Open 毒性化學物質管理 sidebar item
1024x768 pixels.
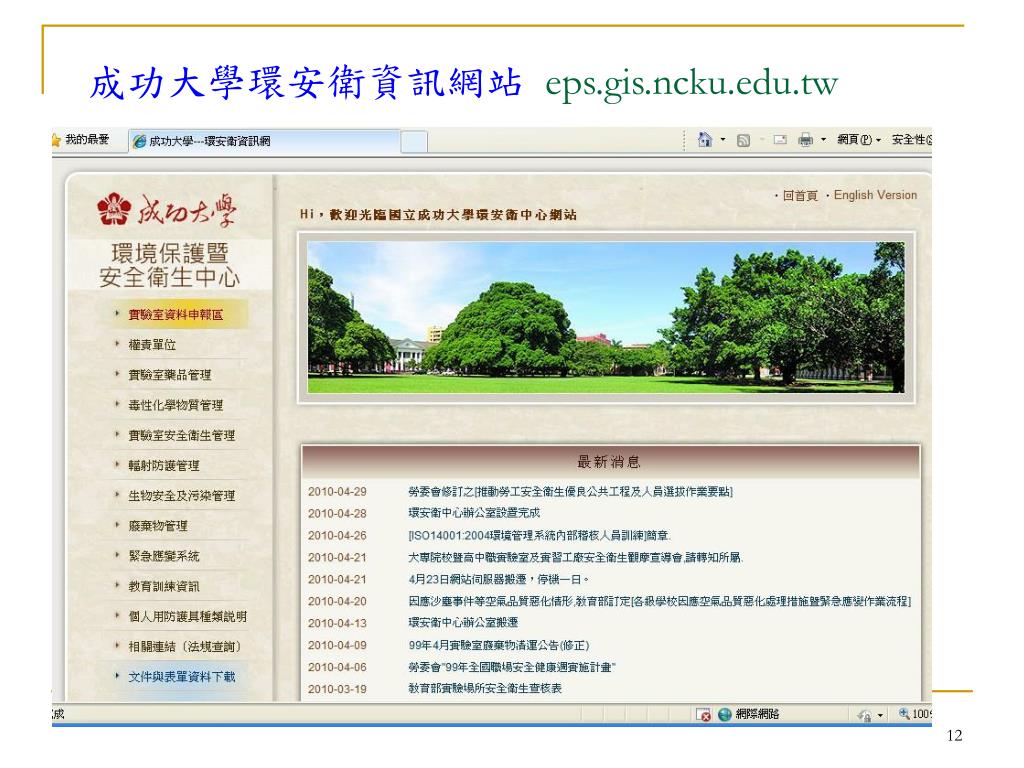point(176,405)
